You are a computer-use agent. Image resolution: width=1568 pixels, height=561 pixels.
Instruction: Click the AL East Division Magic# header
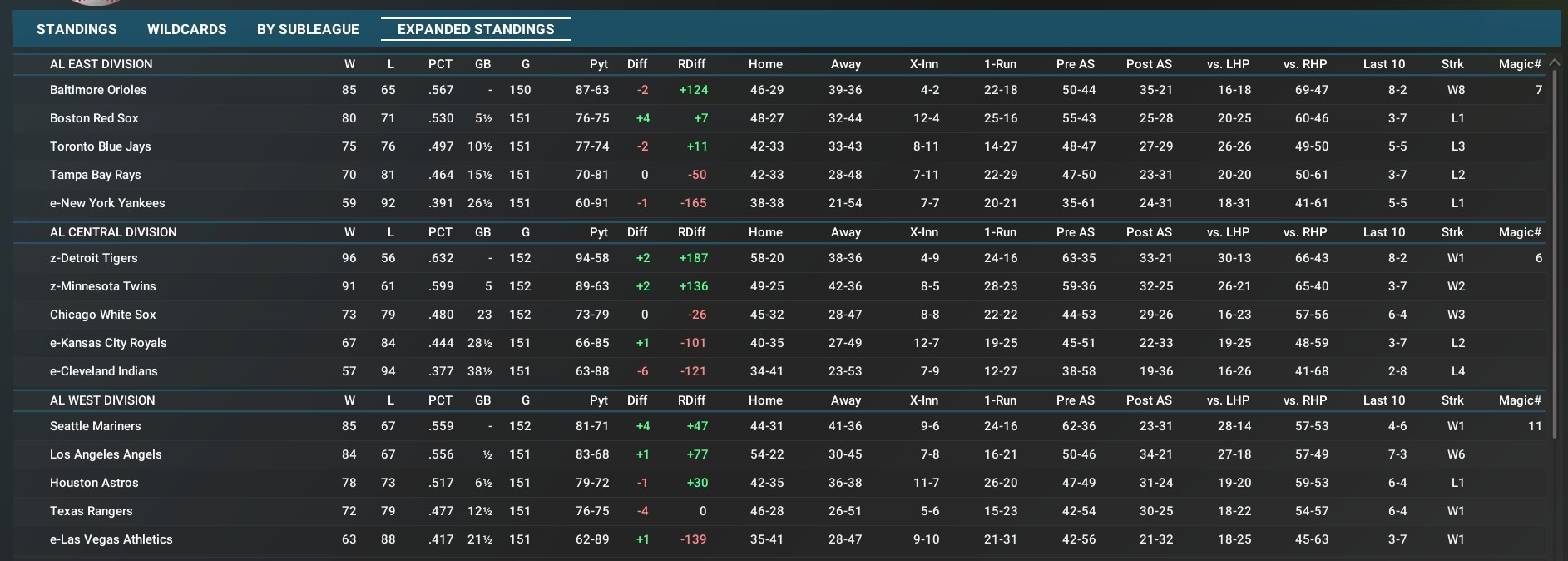click(x=1519, y=64)
